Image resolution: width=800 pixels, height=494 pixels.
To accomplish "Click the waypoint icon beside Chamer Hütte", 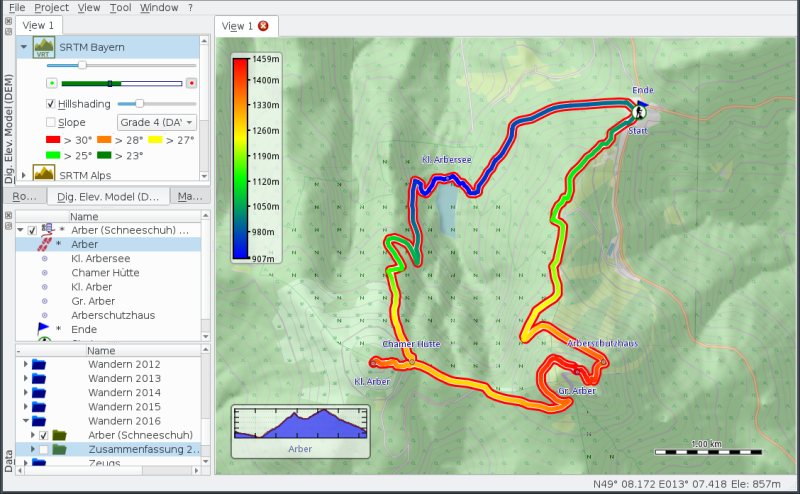I will (x=44, y=273).
